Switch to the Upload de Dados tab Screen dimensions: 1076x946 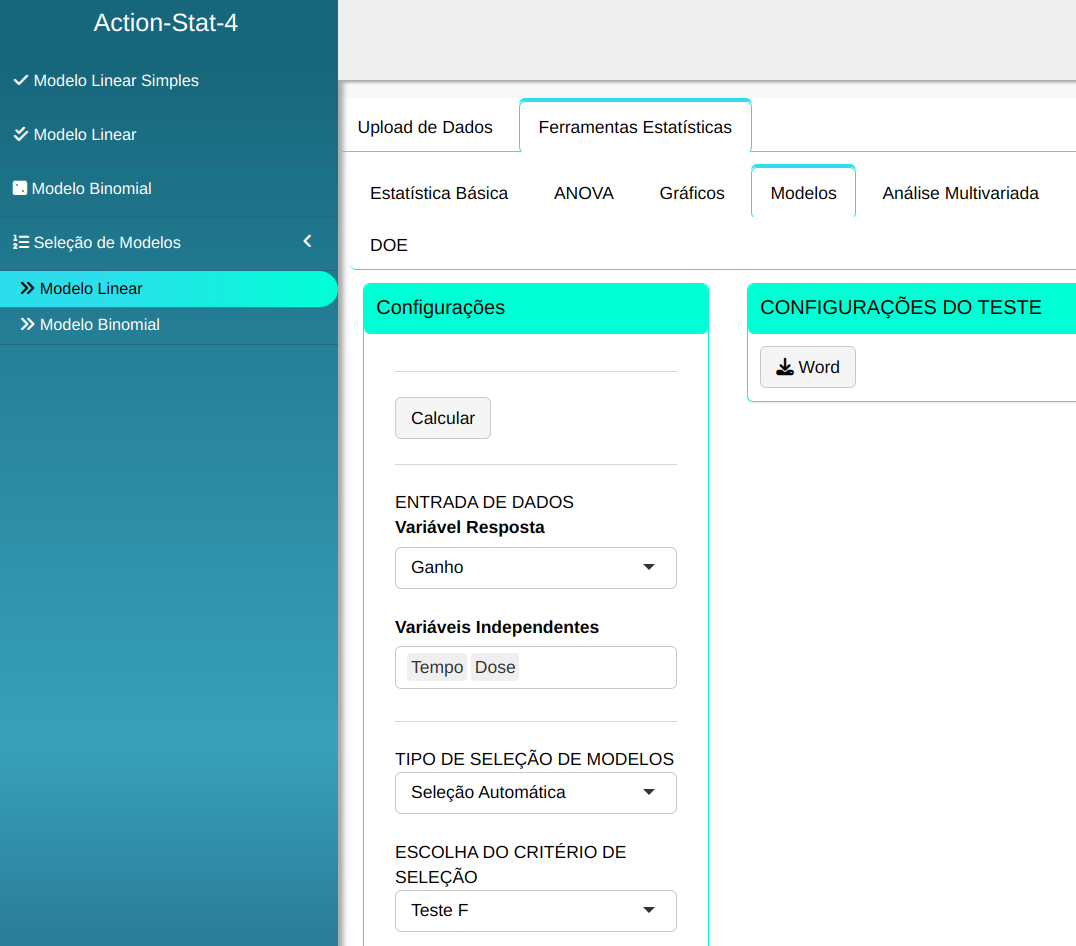(425, 127)
